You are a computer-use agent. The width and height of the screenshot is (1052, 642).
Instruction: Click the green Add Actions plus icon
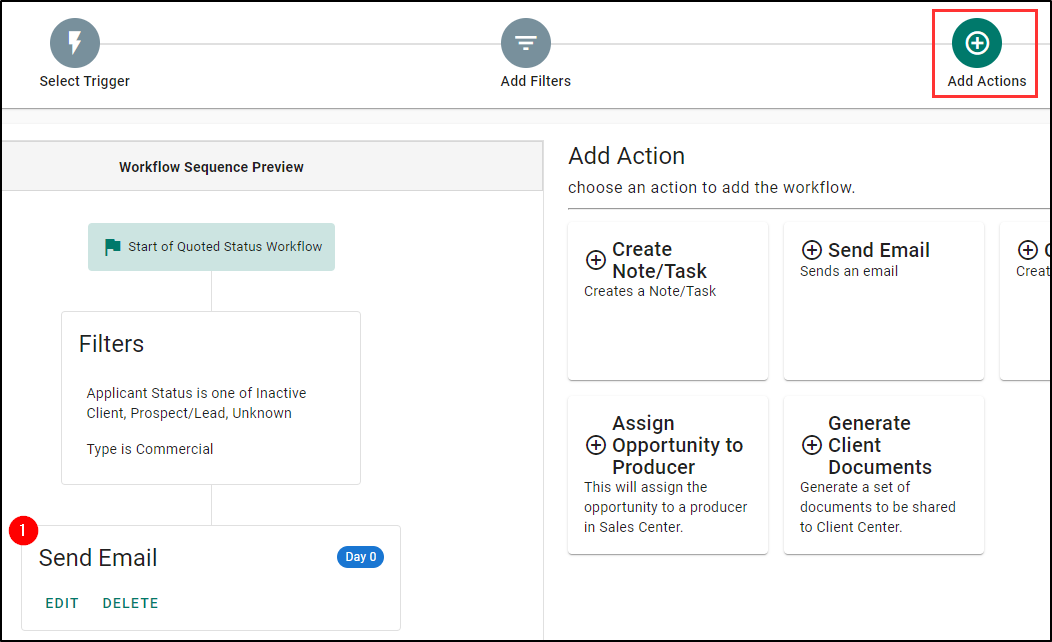(977, 43)
